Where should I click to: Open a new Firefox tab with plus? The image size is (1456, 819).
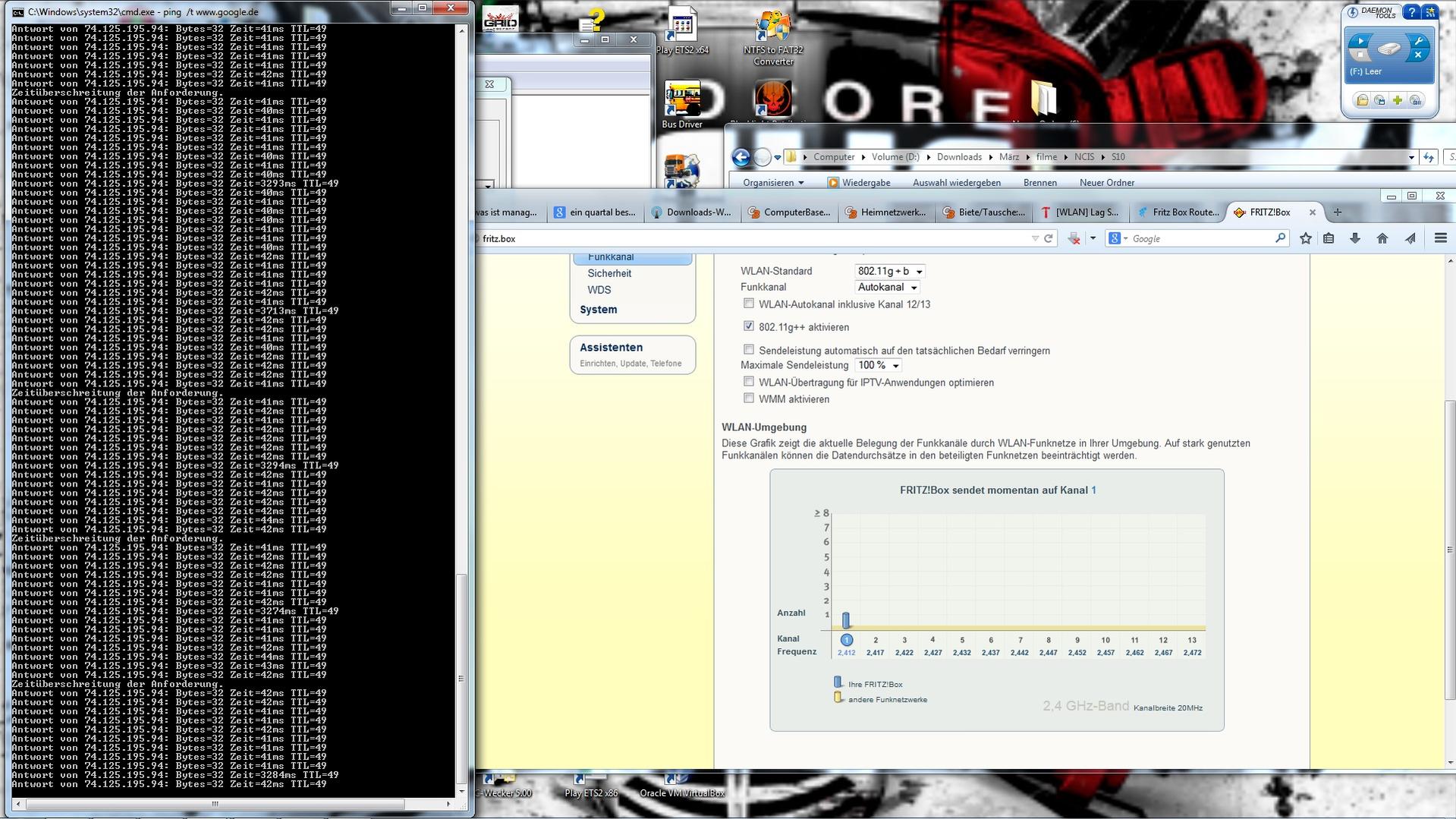[1338, 213]
